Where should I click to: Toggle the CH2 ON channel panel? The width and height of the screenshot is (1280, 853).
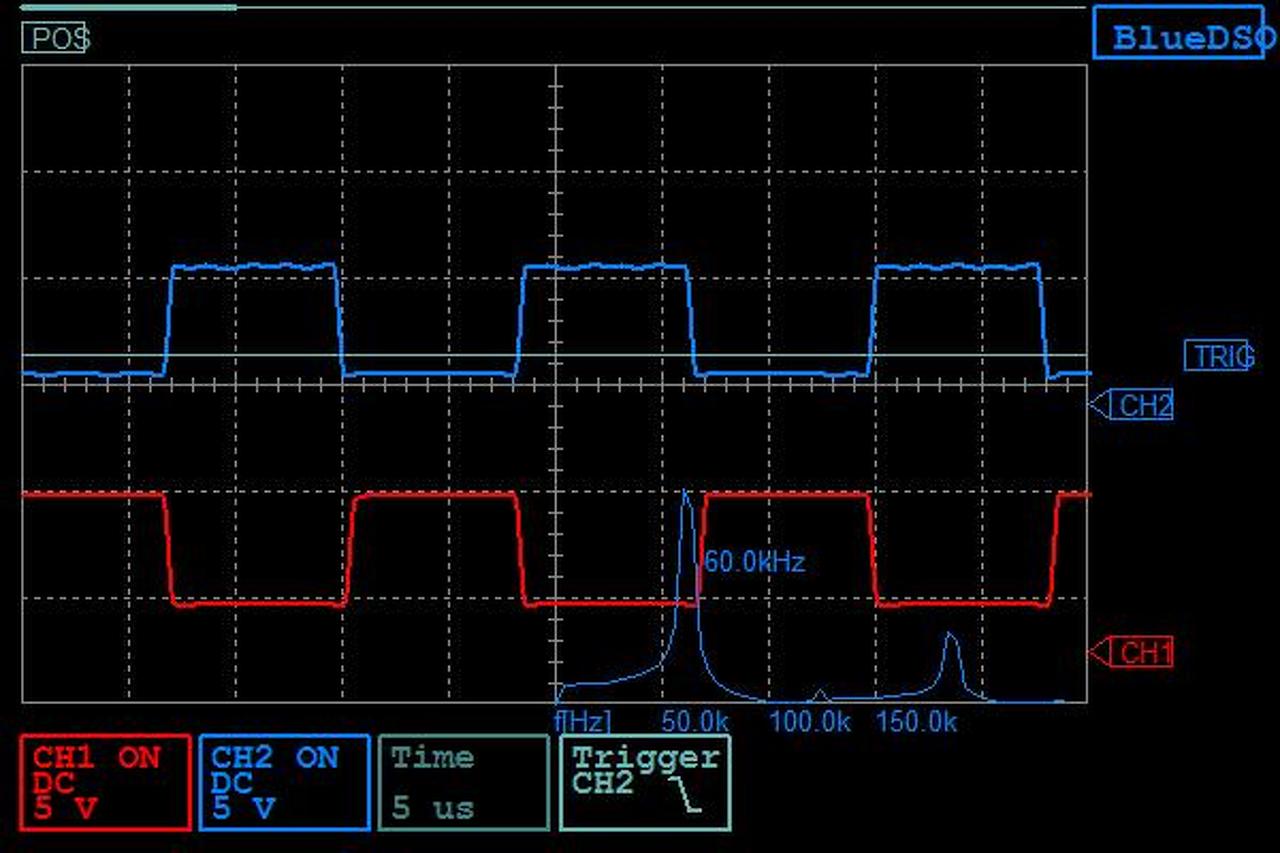pos(284,783)
